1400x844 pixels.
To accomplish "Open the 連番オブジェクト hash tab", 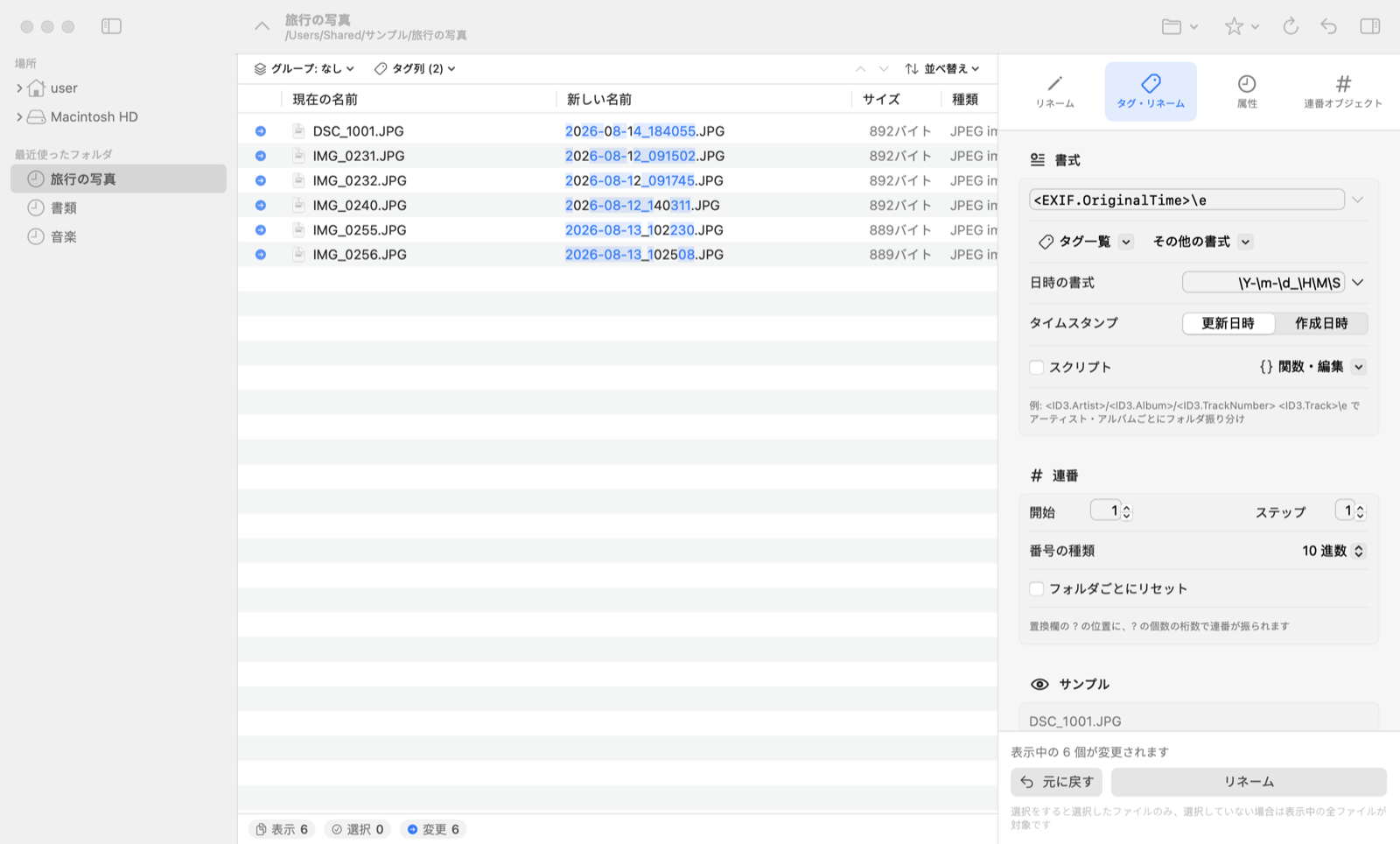I will click(x=1343, y=91).
